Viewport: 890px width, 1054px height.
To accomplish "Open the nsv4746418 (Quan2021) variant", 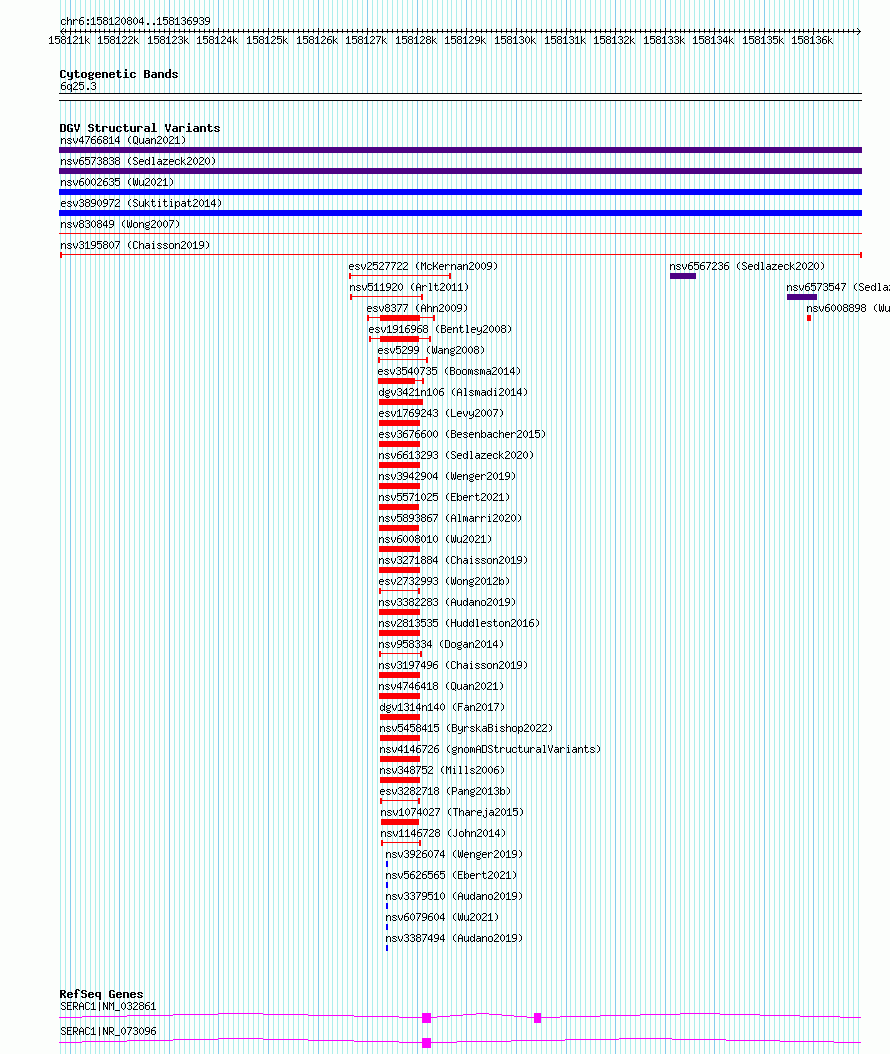I will click(x=441, y=686).
